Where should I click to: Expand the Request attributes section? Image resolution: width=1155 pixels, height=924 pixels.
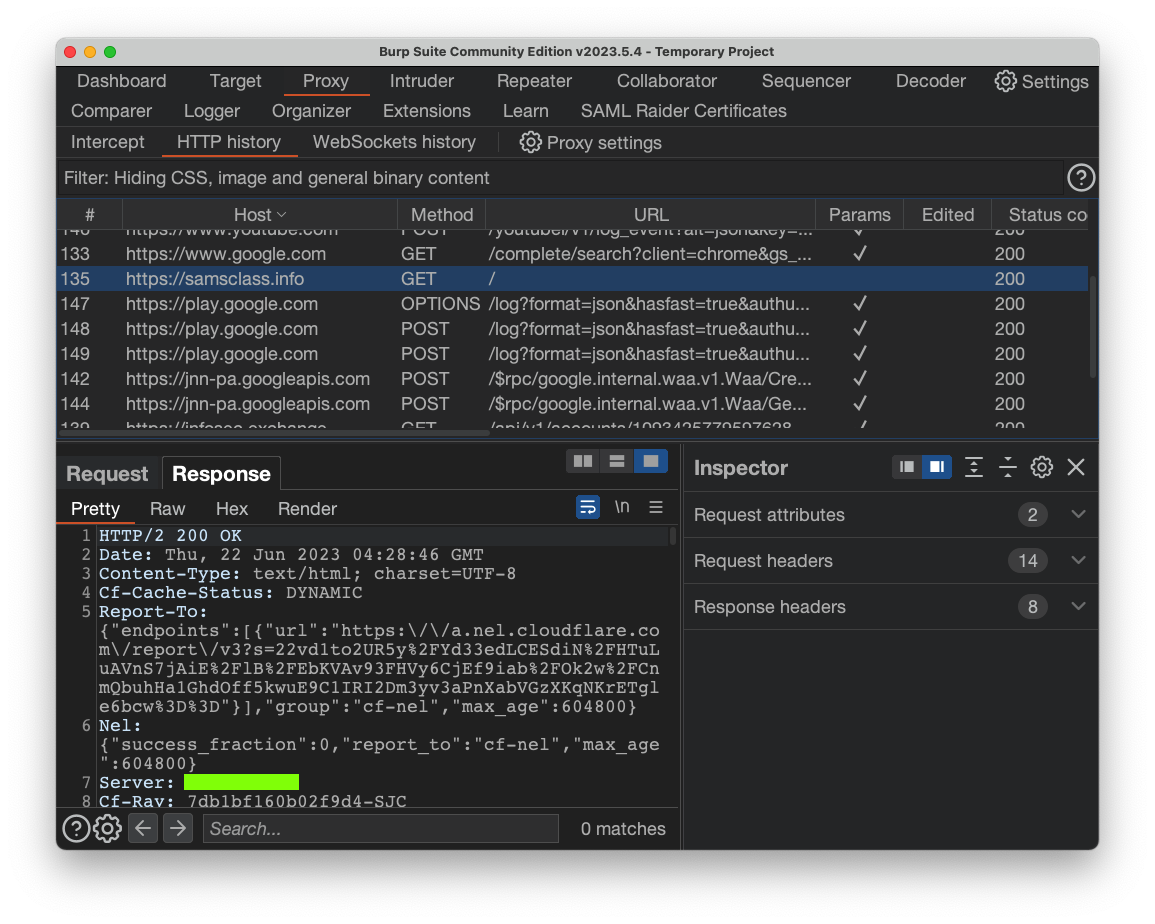click(1077, 515)
